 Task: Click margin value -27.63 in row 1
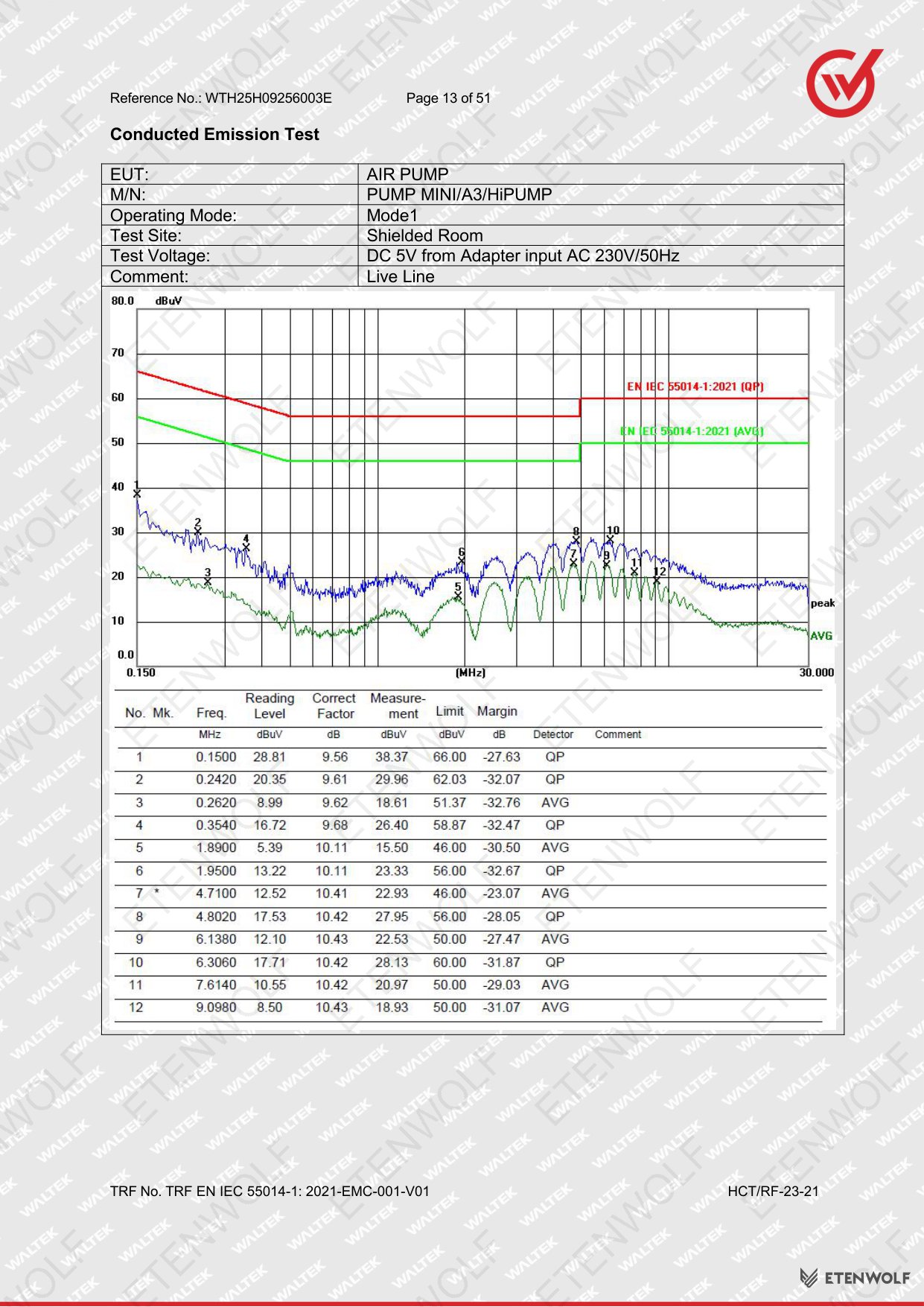pyautogui.click(x=502, y=757)
